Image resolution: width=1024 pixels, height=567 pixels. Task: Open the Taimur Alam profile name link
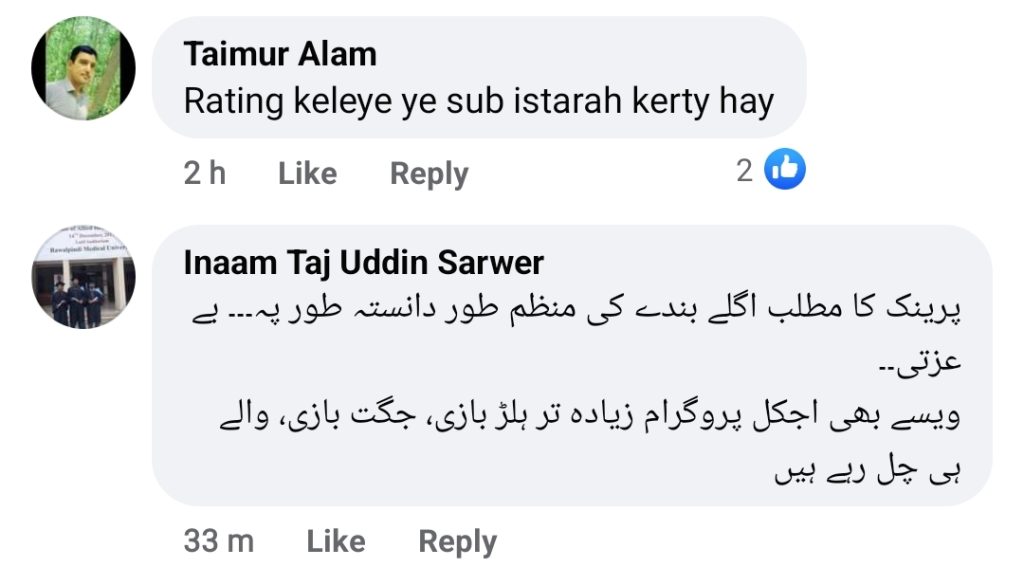(280, 54)
